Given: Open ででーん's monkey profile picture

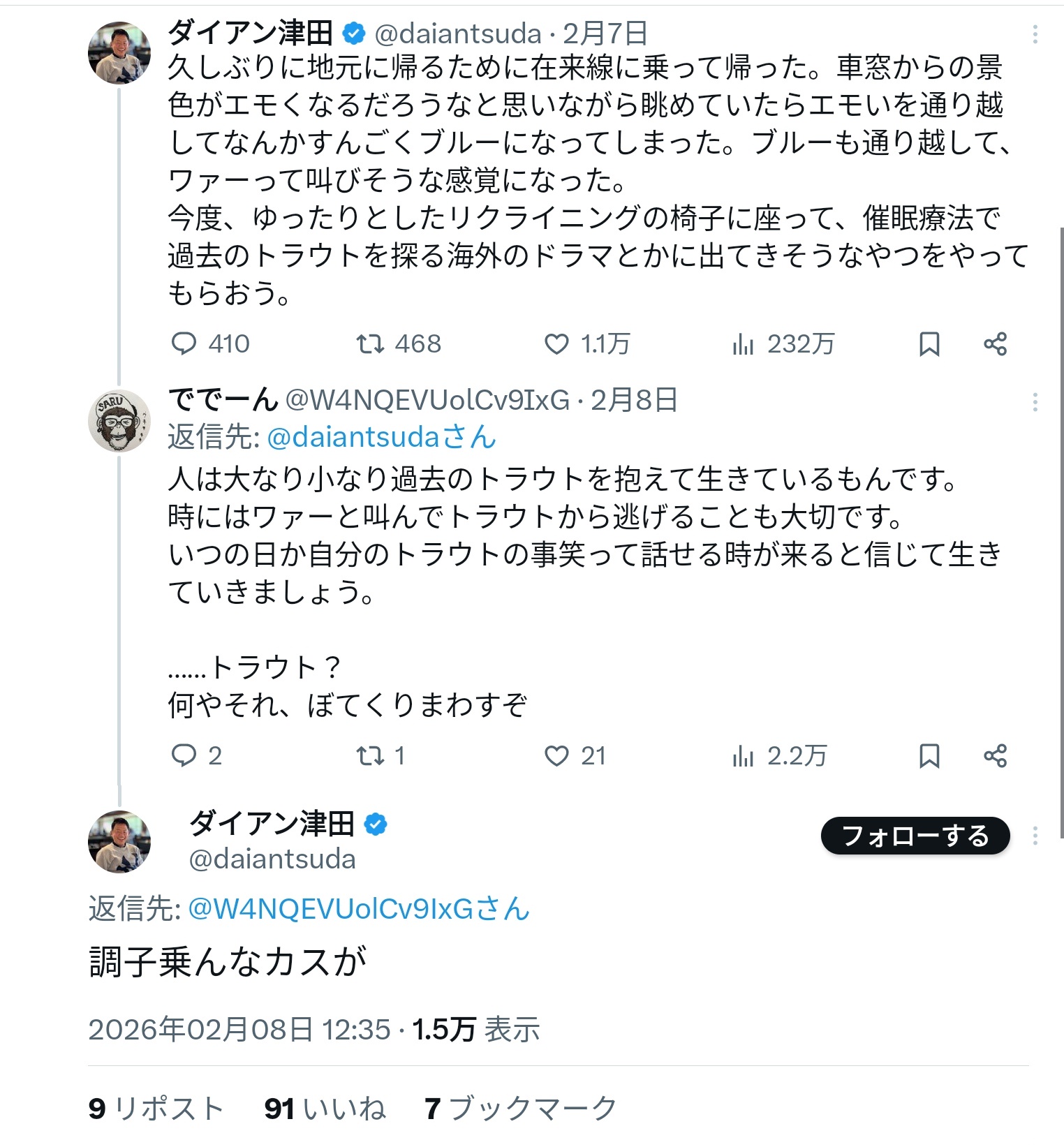Looking at the screenshot, I should point(119,421).
